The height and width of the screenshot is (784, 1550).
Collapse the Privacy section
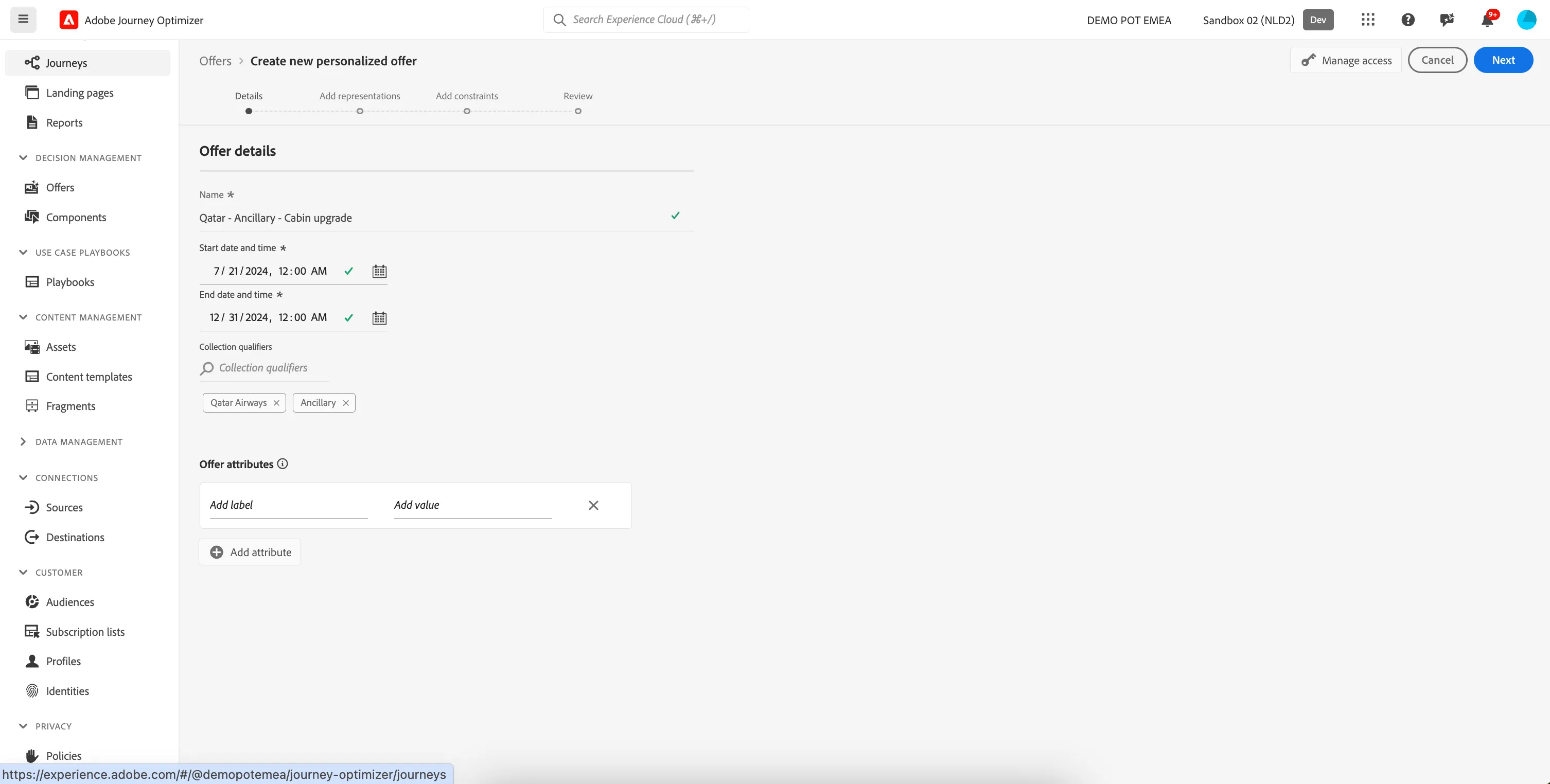(23, 727)
